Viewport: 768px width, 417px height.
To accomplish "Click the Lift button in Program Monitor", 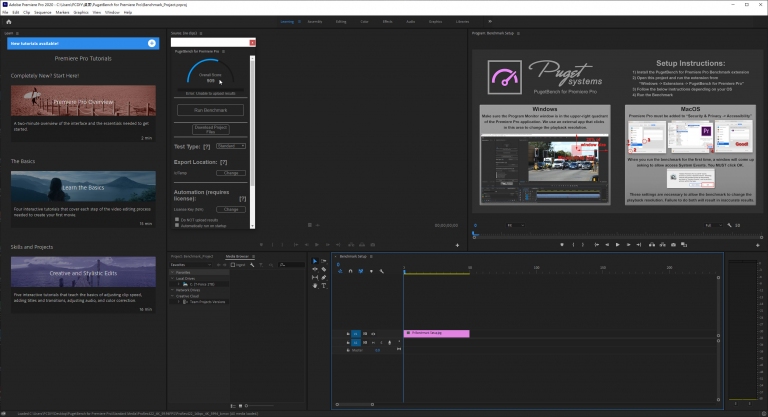I will click(652, 245).
